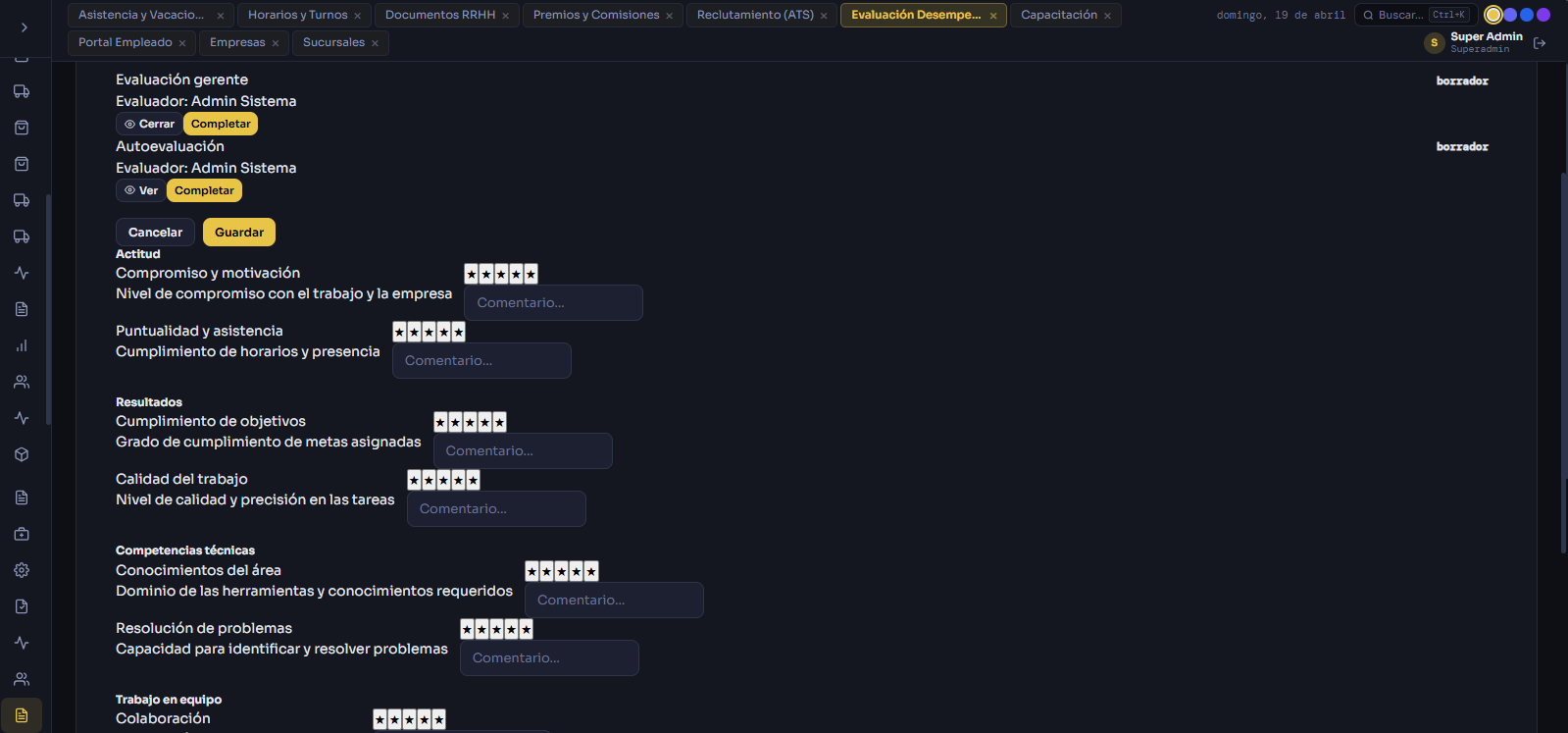
Task: Open the settings gear in the sidebar
Action: coord(22,570)
